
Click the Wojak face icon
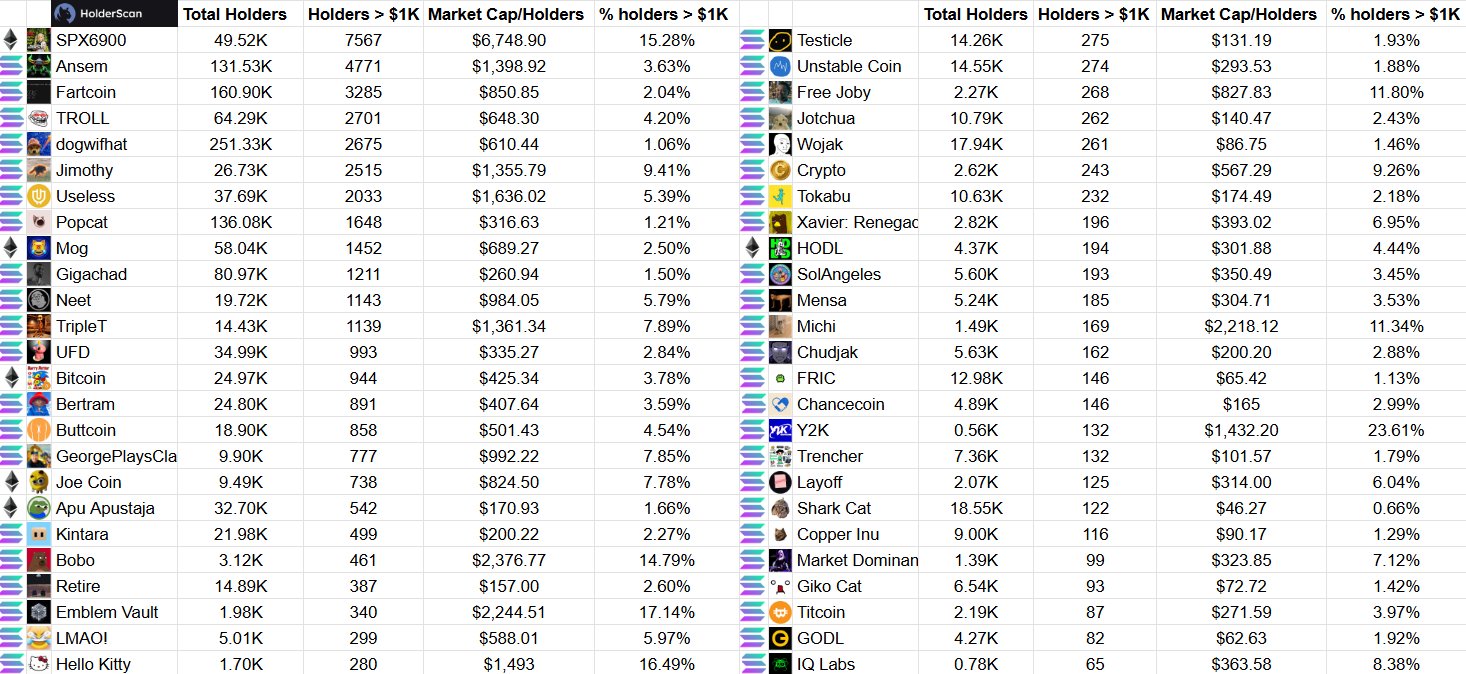click(x=781, y=144)
